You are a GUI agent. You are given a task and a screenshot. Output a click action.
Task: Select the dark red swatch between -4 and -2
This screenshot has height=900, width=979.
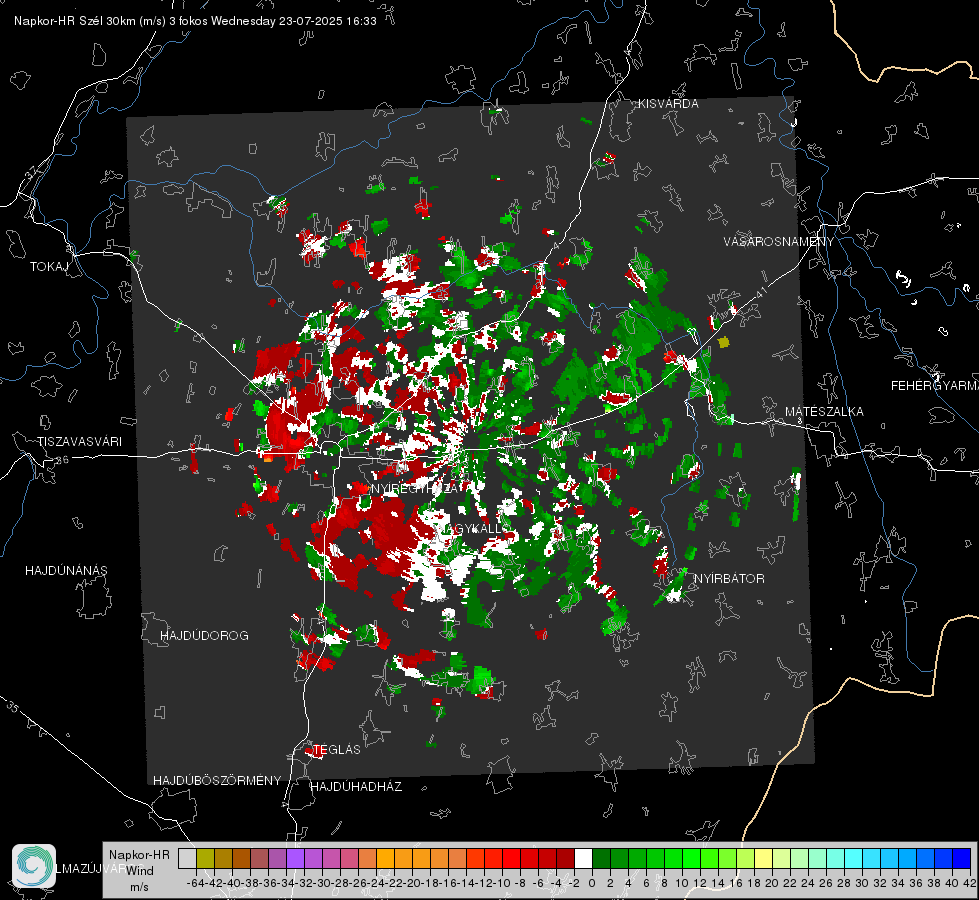coord(565,858)
